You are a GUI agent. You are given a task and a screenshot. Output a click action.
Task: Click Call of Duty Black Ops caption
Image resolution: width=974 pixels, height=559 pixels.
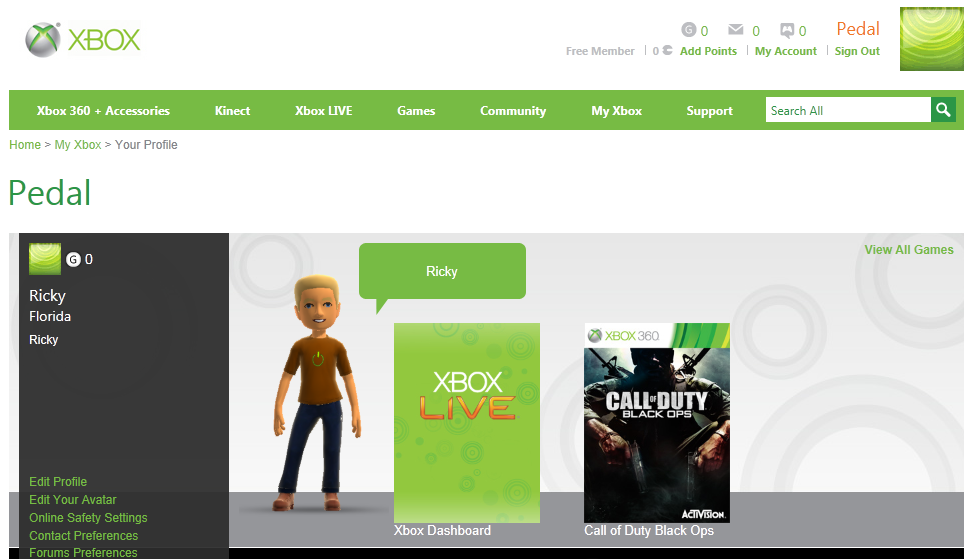649,530
